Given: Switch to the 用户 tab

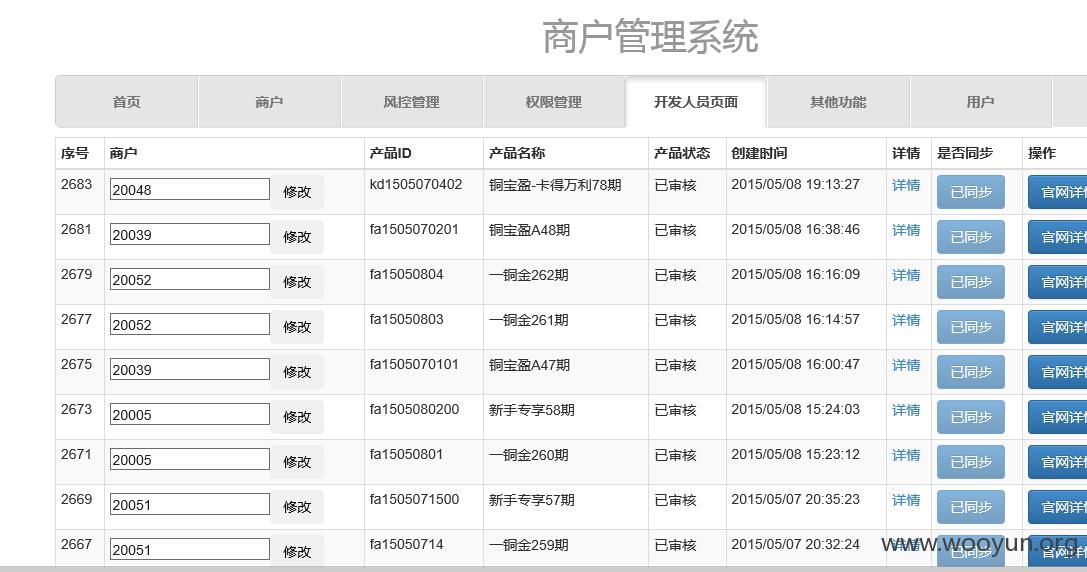Looking at the screenshot, I should click(x=980, y=102).
